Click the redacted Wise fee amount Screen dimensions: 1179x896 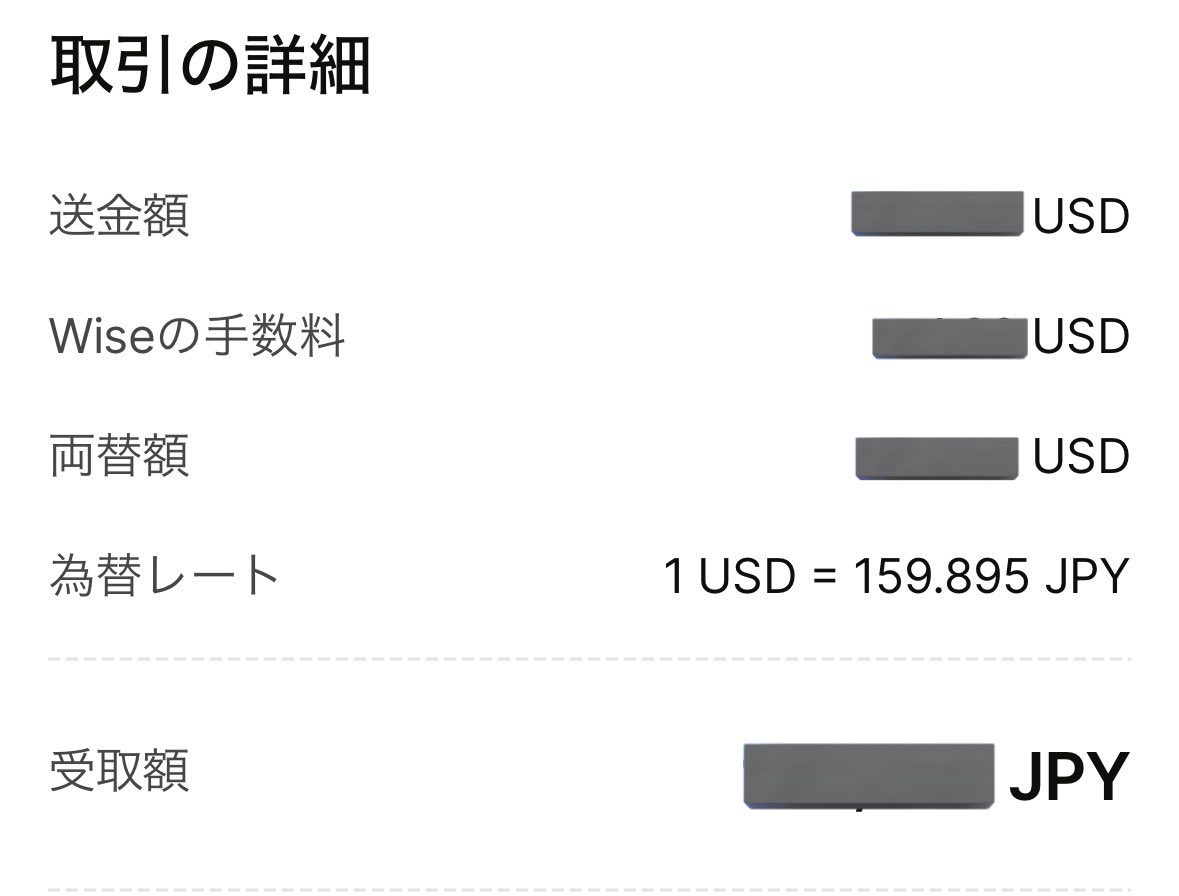click(950, 337)
